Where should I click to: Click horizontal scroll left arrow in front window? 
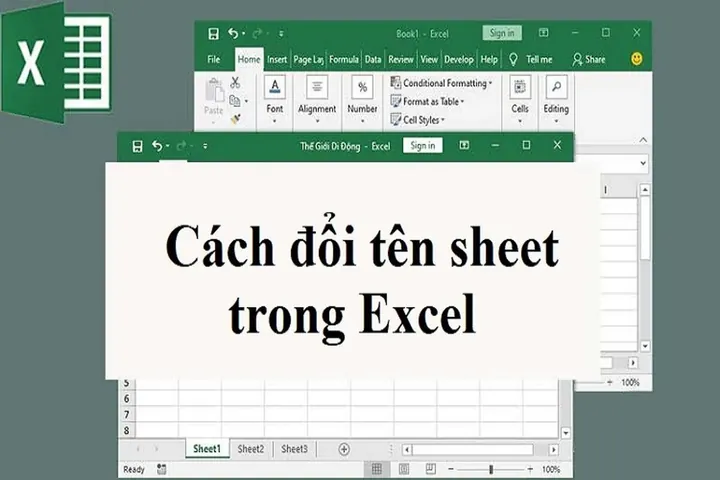(x=407, y=449)
